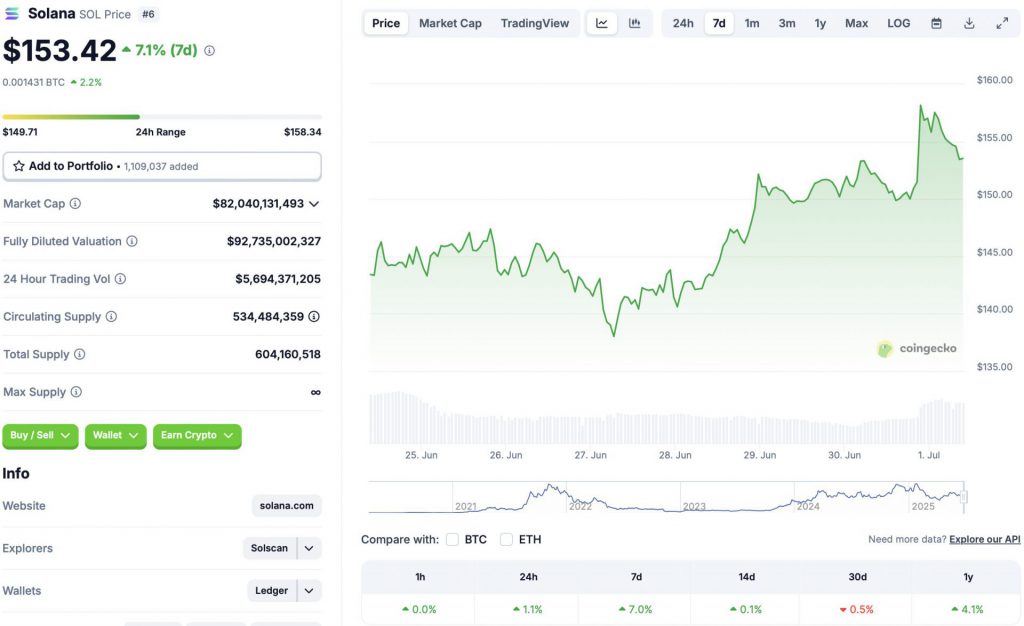Expand the Wallets chevron next to Ledger
Image resolution: width=1024 pixels, height=626 pixels.
click(309, 591)
